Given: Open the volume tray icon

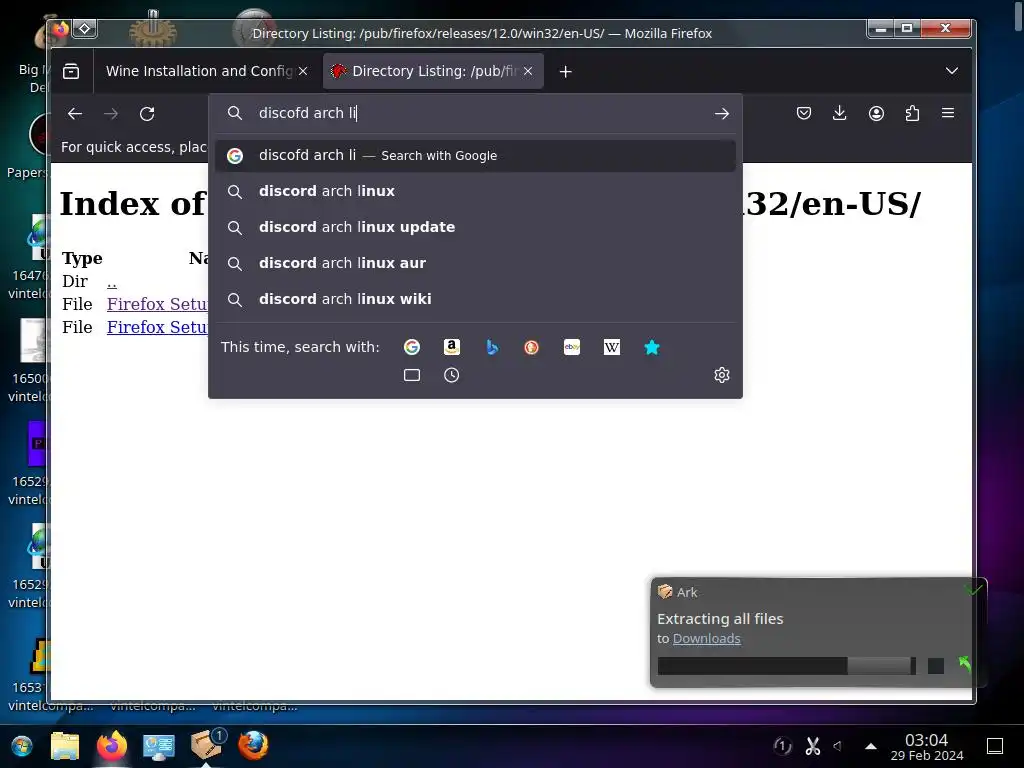Looking at the screenshot, I should (x=838, y=746).
